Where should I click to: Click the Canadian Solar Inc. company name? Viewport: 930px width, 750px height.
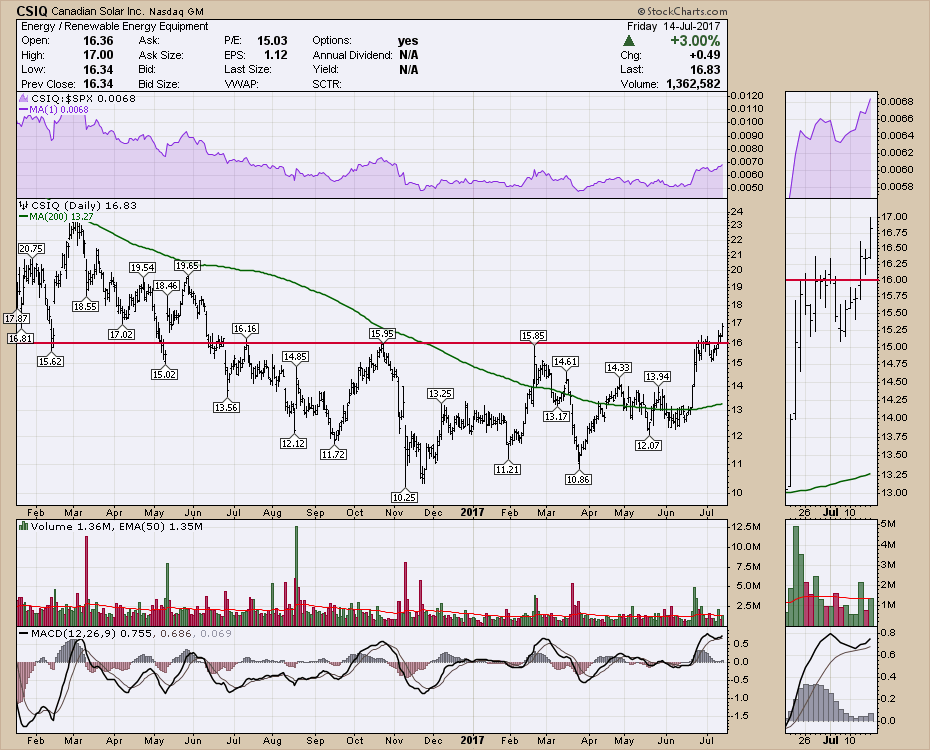[x=97, y=11]
